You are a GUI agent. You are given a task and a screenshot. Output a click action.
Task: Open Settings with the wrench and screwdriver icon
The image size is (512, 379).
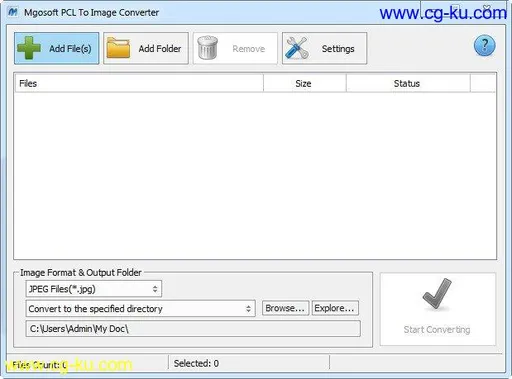(x=324, y=48)
